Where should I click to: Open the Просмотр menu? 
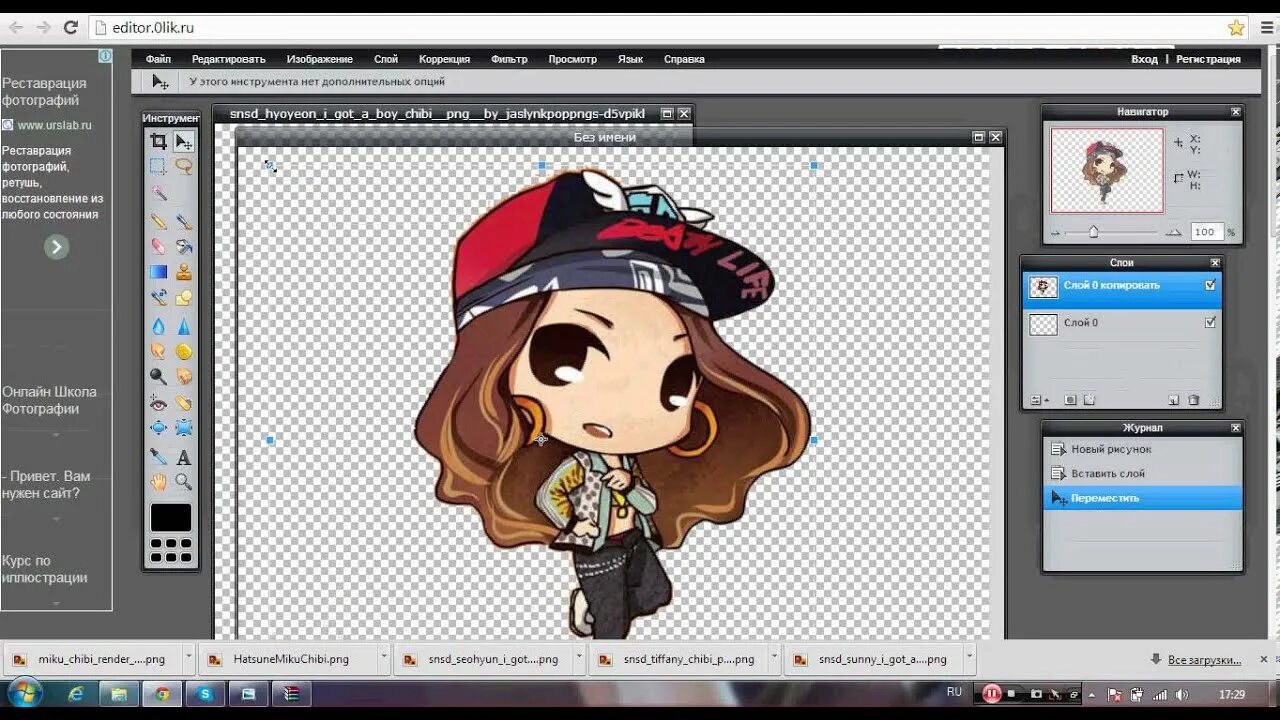point(572,59)
